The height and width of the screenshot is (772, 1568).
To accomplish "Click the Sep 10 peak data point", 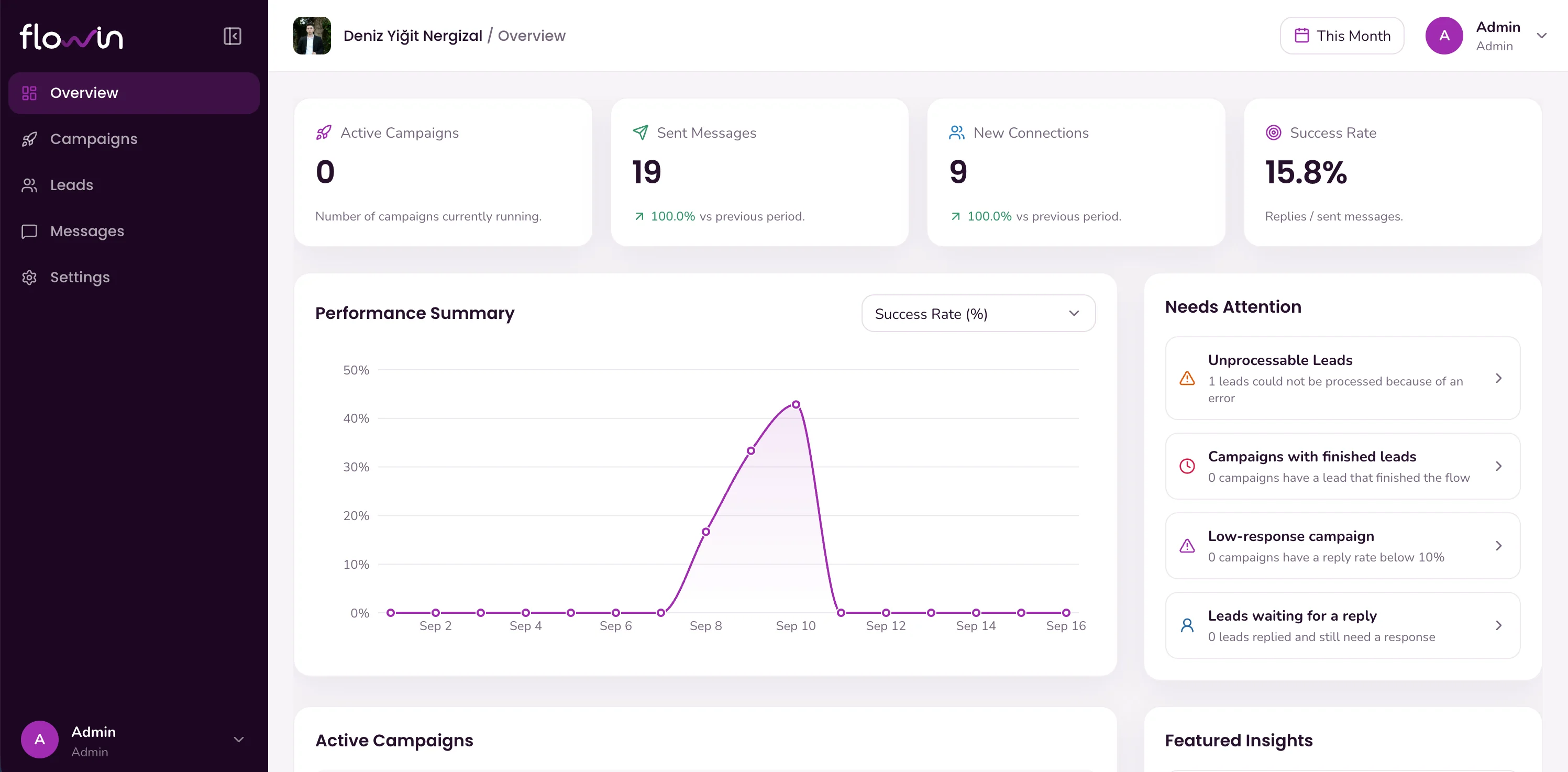I will click(796, 404).
